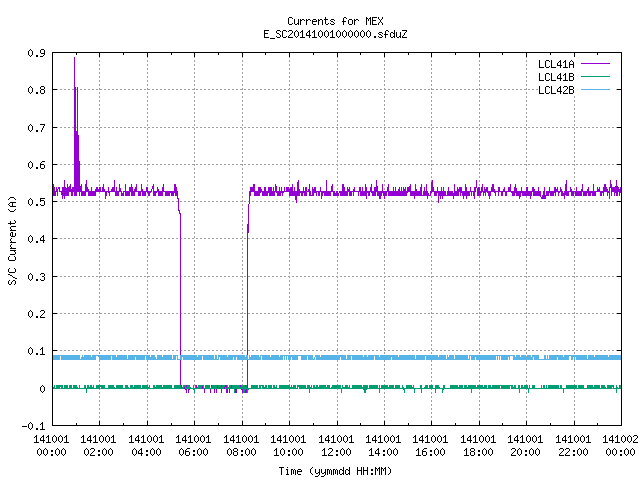Click the 141001 20:00 x-axis tick label
The image size is (640, 480).
point(526,446)
